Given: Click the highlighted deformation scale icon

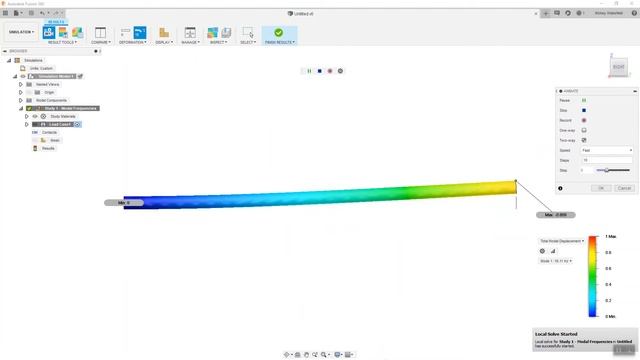Looking at the screenshot, I should click(140, 32).
